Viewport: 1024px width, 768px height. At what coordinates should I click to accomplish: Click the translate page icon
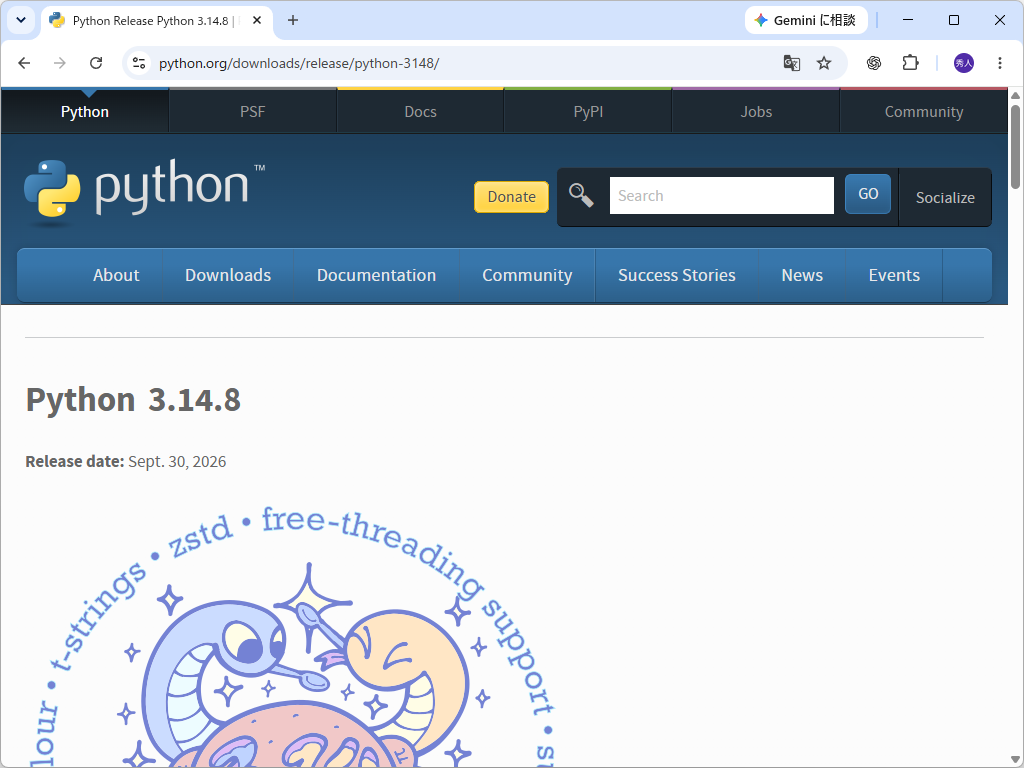point(792,63)
